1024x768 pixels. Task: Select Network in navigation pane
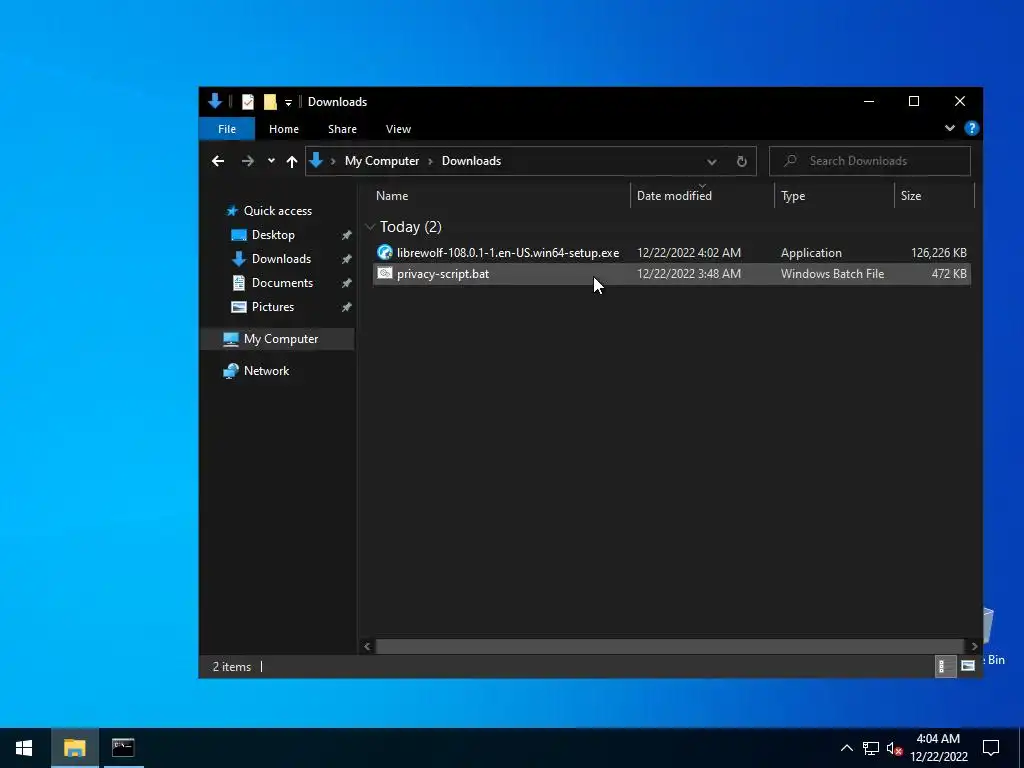pyautogui.click(x=266, y=371)
